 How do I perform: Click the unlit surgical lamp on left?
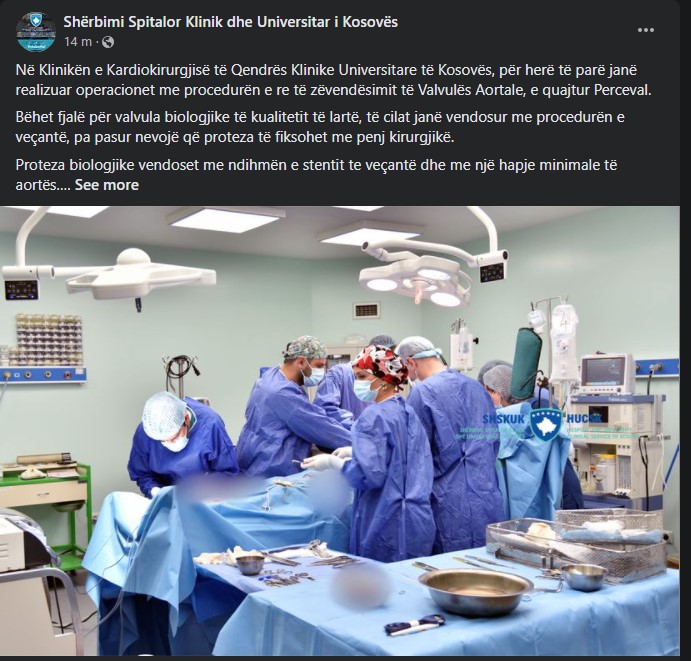pyautogui.click(x=141, y=274)
